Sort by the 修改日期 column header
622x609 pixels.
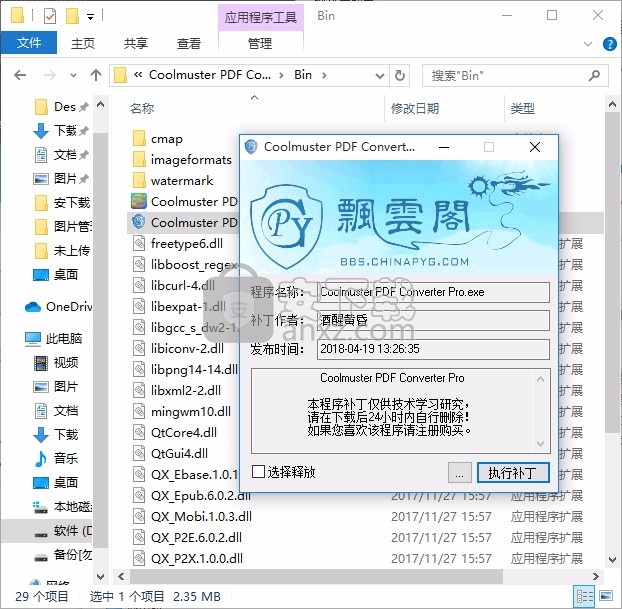pyautogui.click(x=415, y=108)
